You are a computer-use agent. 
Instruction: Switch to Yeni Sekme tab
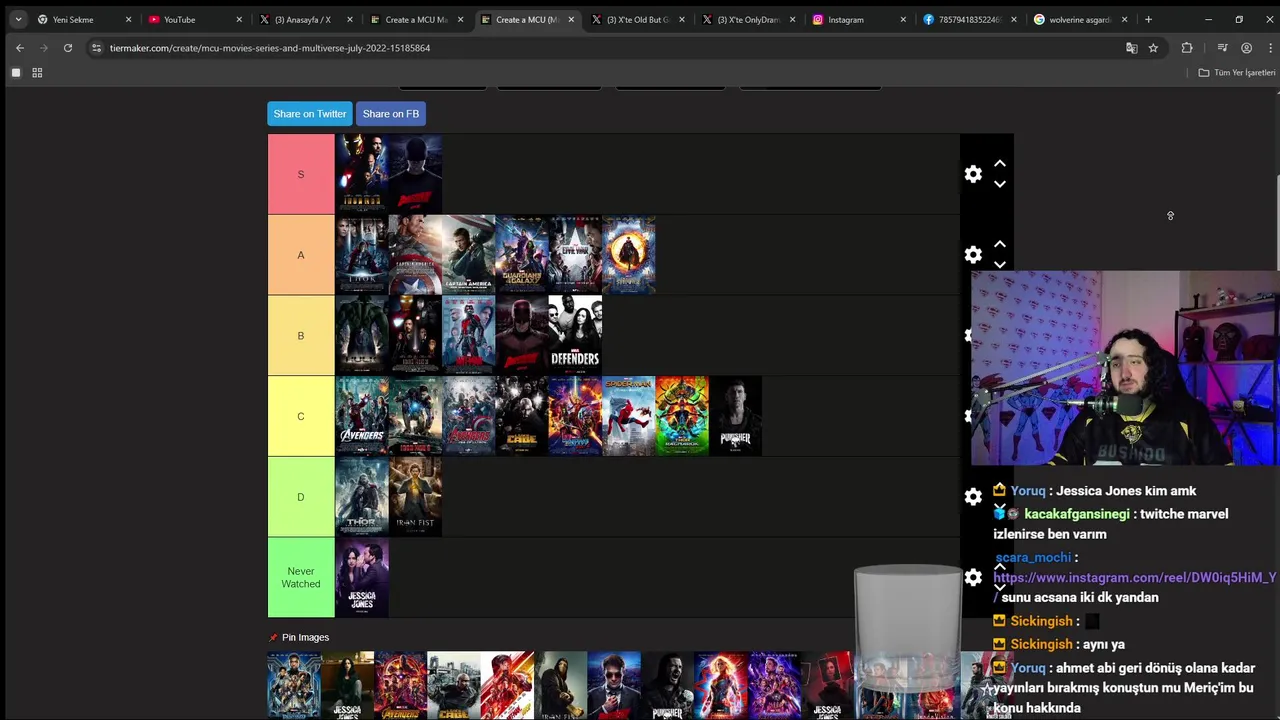pos(85,19)
